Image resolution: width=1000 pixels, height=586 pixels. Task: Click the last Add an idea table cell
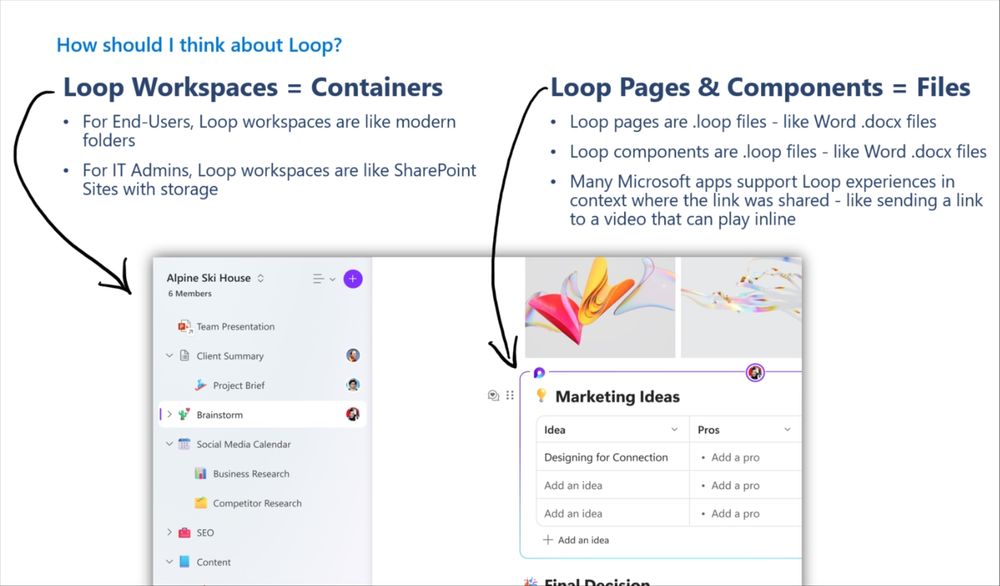click(613, 513)
